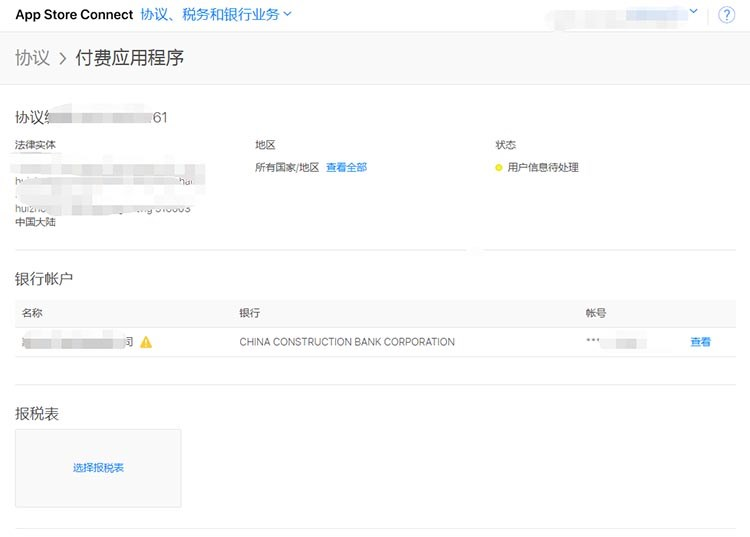Open the user account dropdown chevron
The width and height of the screenshot is (750, 537).
693,11
